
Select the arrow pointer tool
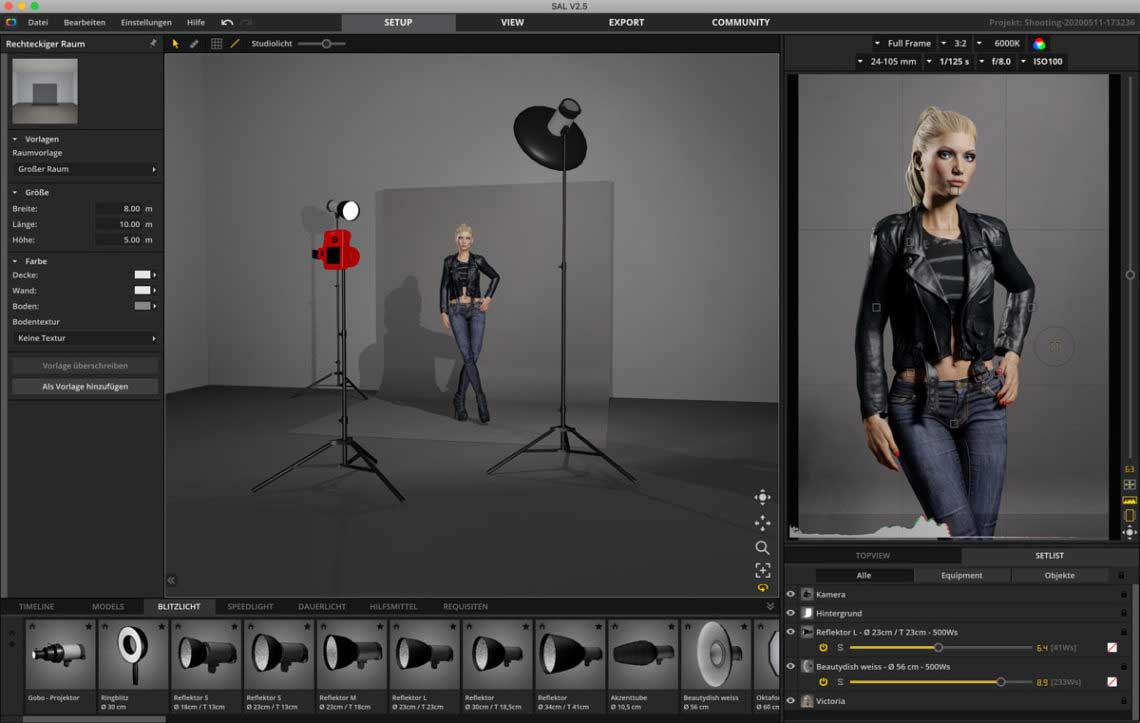coord(176,44)
